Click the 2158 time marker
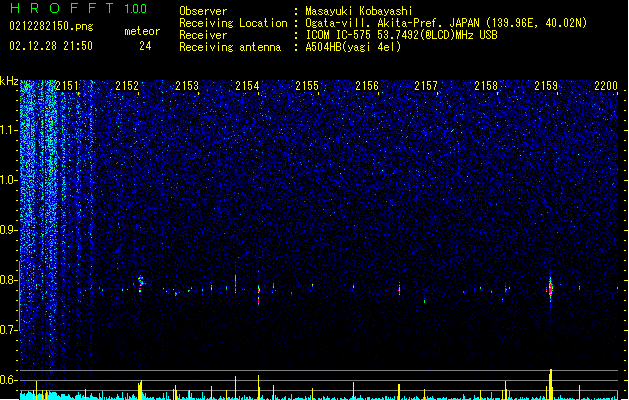The image size is (629, 400). [x=486, y=86]
